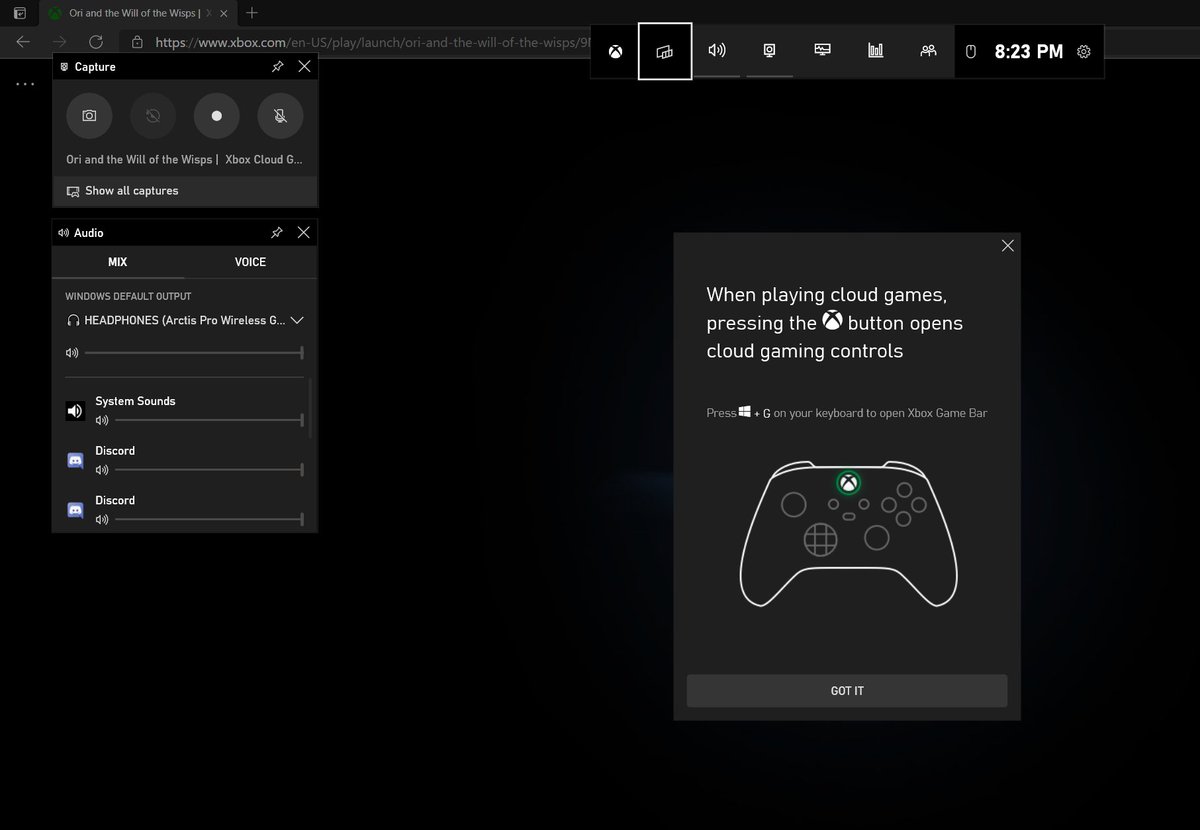Click the Xbox button on the controller image
Screen dimensions: 1200x830
pyautogui.click(x=848, y=484)
